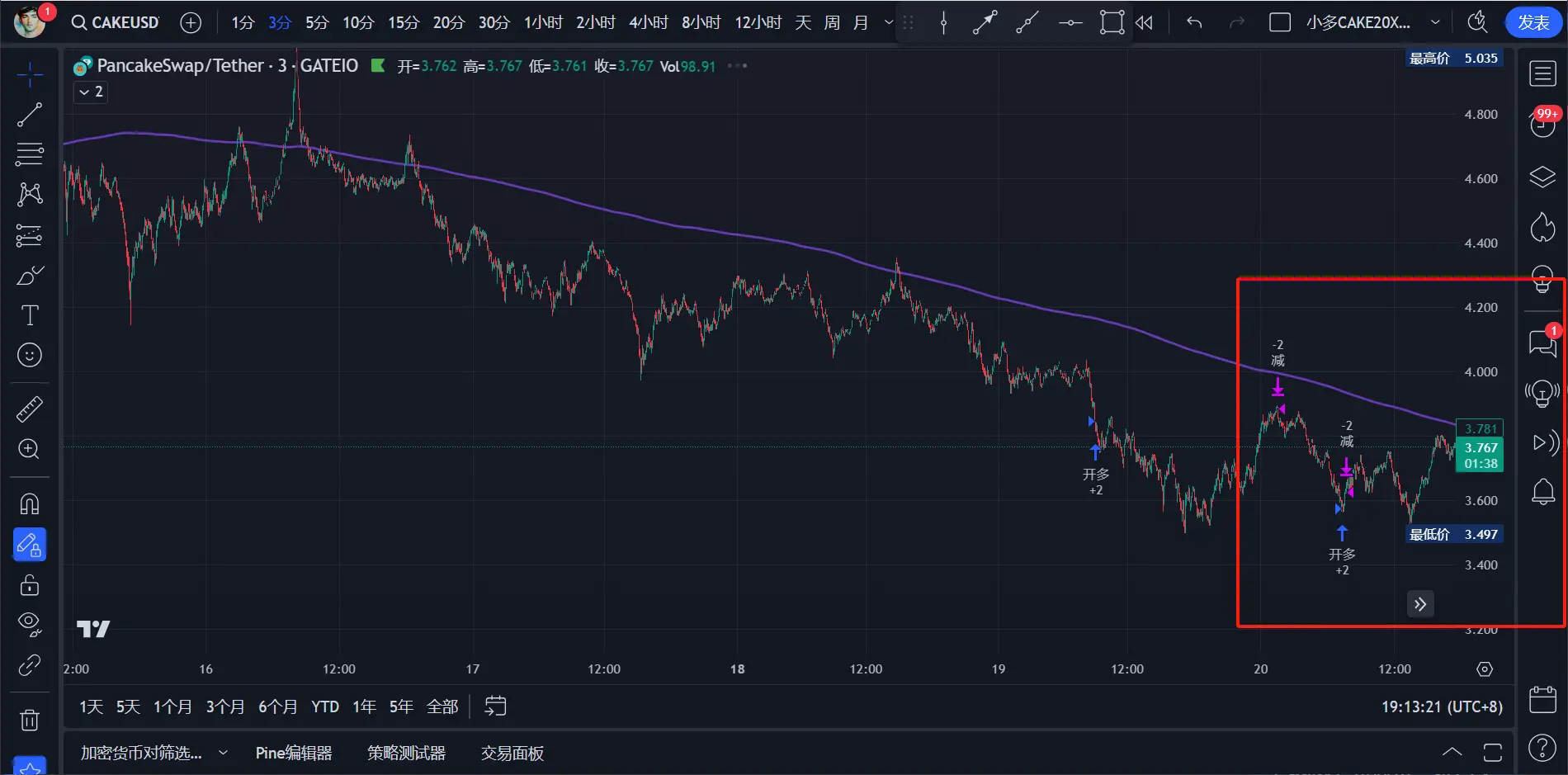Collapse the indicator legend showing 2
The image size is (1568, 775).
(x=91, y=92)
